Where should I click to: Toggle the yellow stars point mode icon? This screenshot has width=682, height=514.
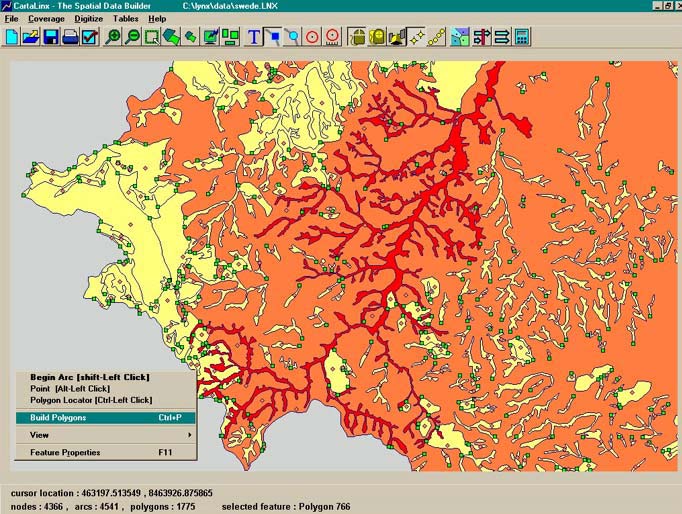pyautogui.click(x=416, y=37)
